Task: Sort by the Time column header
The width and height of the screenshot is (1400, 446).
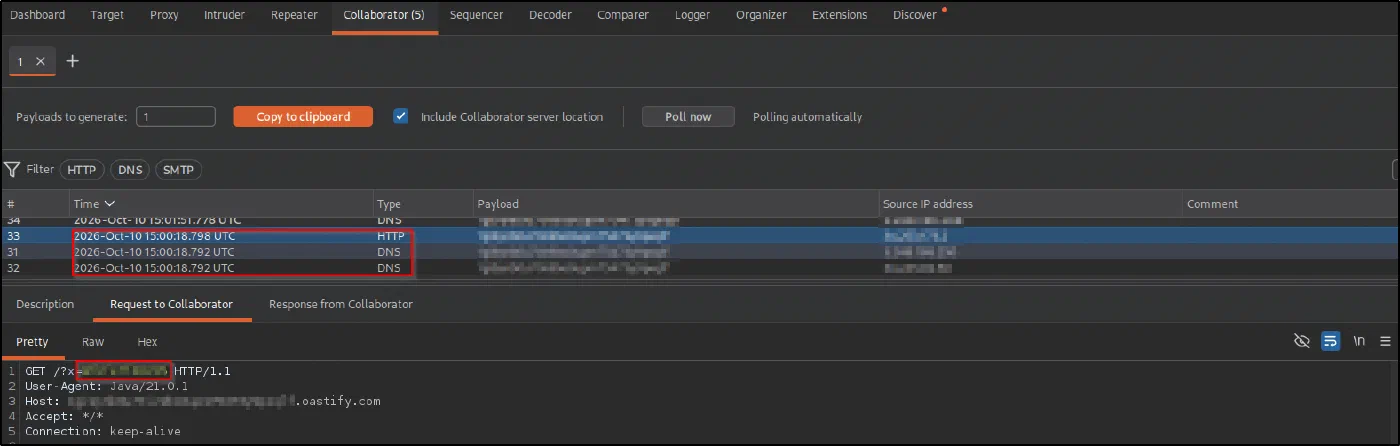Action: [220, 204]
